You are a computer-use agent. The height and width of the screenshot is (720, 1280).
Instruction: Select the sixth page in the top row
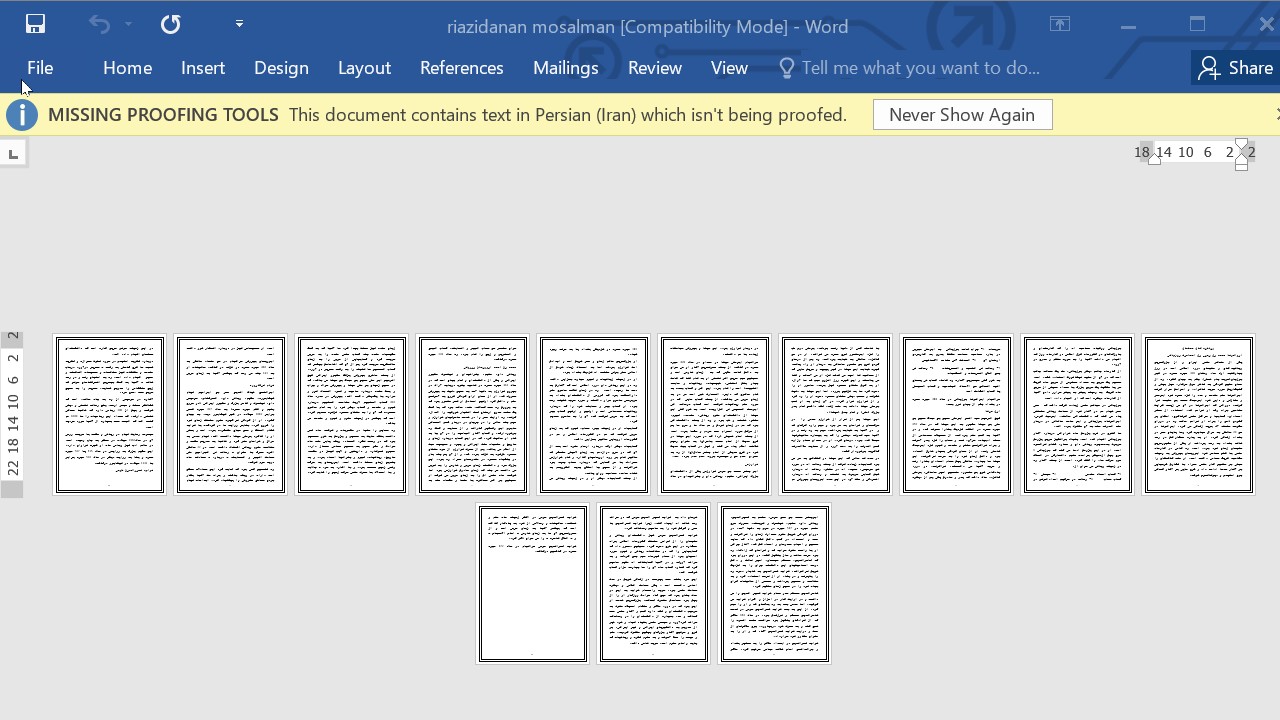coord(715,415)
